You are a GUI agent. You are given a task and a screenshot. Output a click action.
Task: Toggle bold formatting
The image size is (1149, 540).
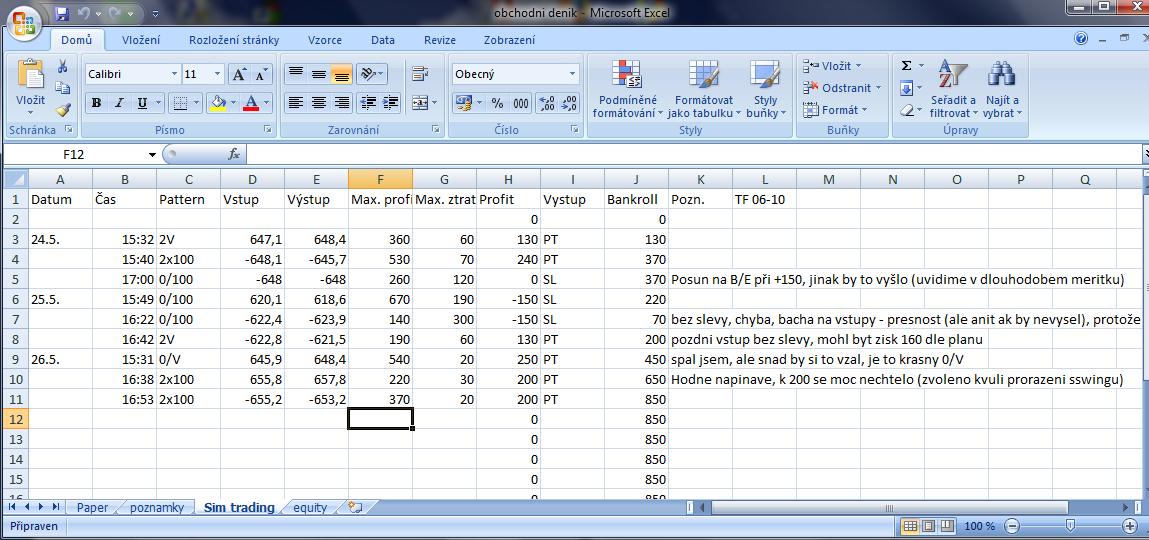click(x=97, y=103)
